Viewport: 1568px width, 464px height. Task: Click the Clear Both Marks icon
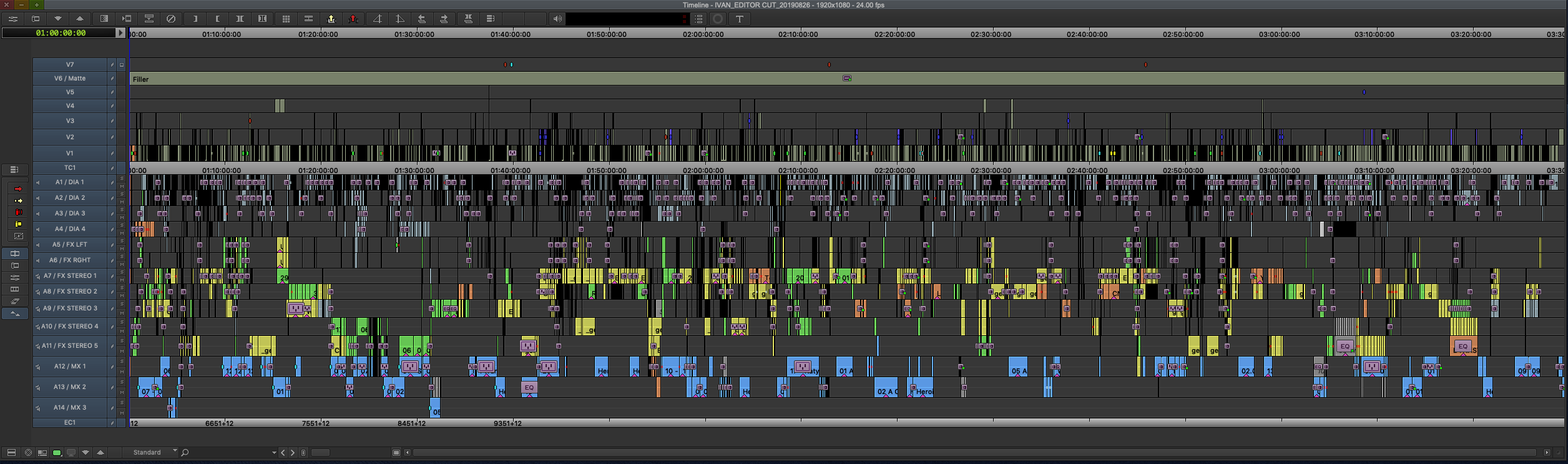pyautogui.click(x=262, y=19)
